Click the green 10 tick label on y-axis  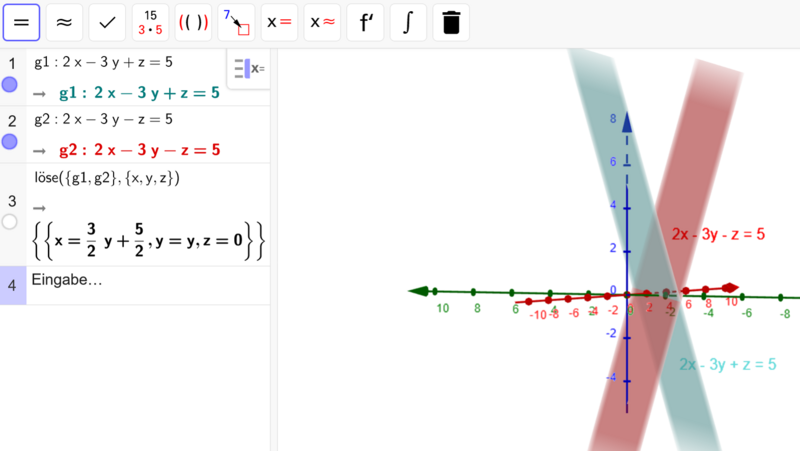[x=442, y=309]
